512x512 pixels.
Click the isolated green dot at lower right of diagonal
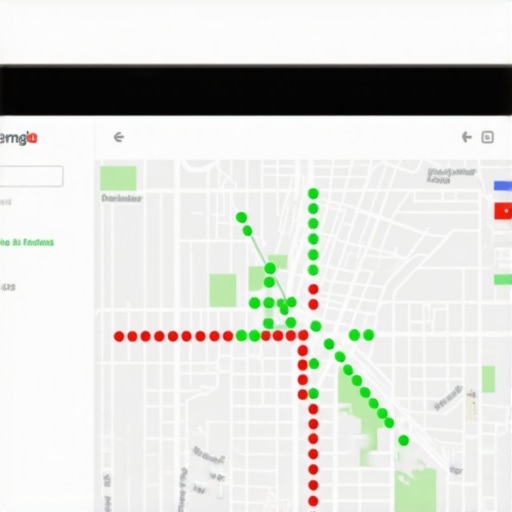point(404,440)
